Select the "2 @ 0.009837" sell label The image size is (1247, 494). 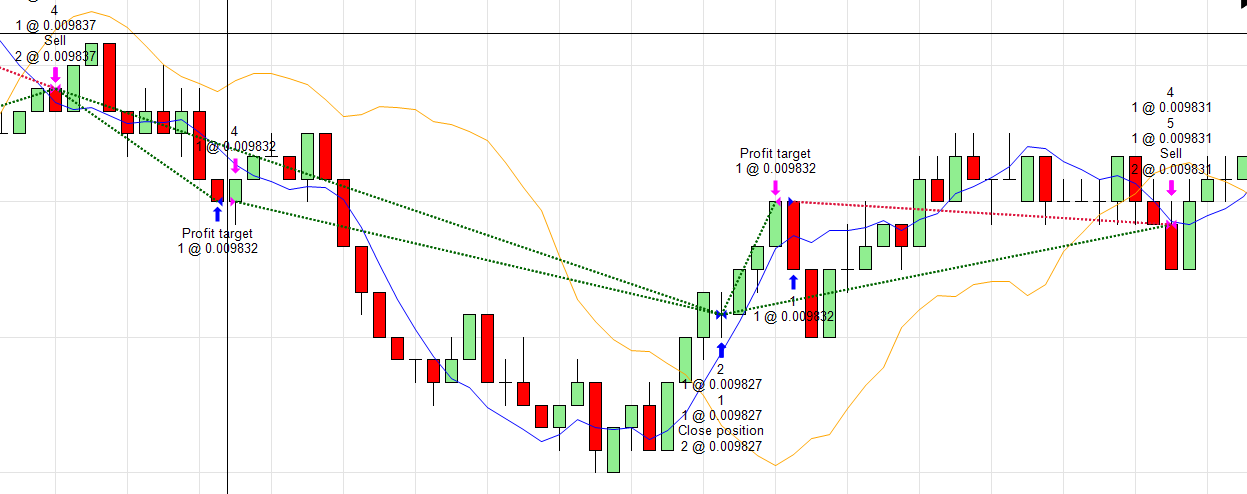(55, 57)
